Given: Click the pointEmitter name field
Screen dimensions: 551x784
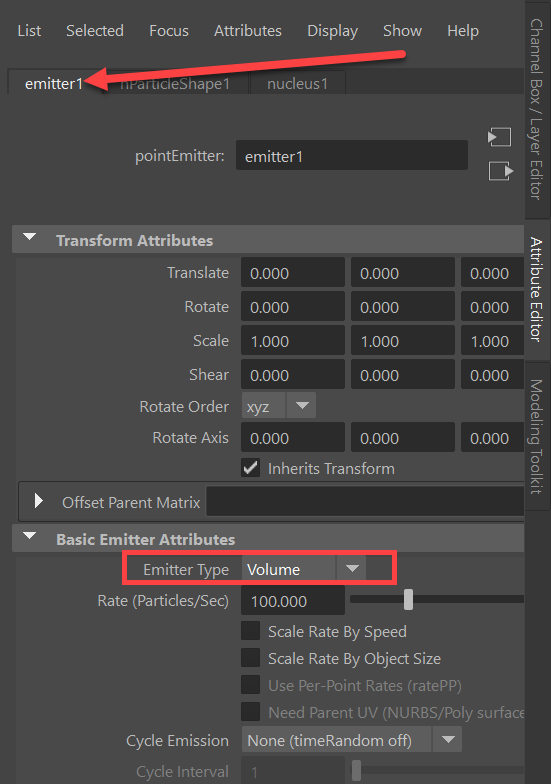Looking at the screenshot, I should 352,156.
